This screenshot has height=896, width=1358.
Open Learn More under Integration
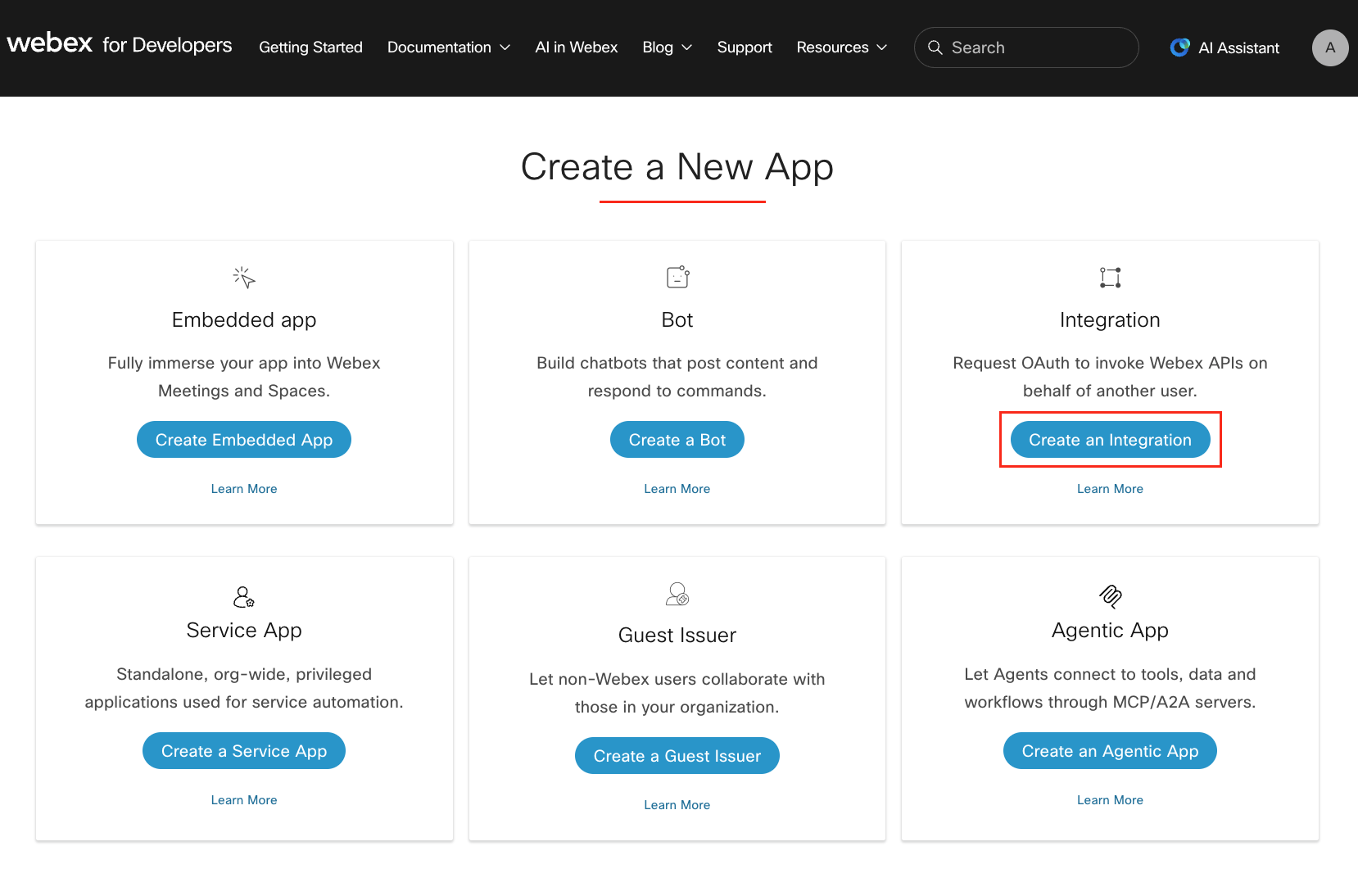(1110, 489)
